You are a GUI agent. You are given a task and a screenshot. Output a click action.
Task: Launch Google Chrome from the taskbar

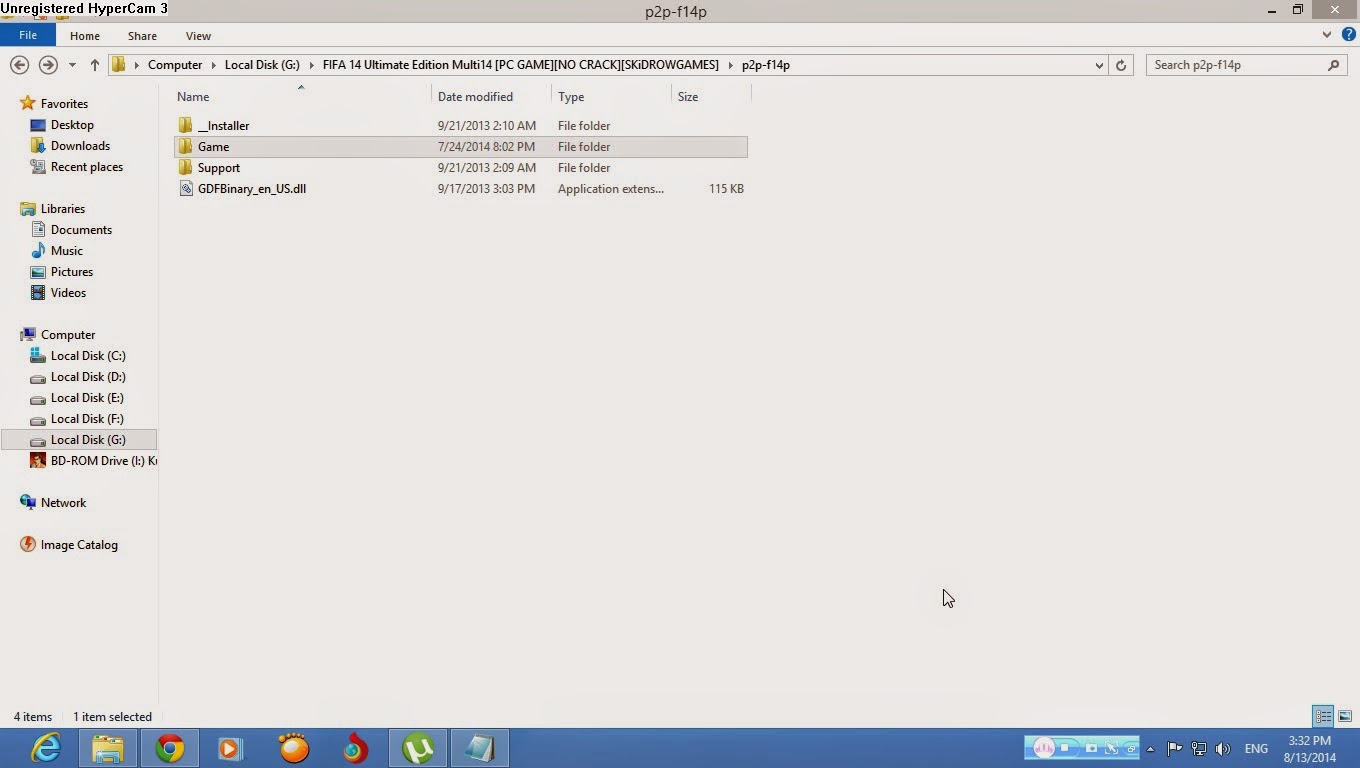point(170,748)
